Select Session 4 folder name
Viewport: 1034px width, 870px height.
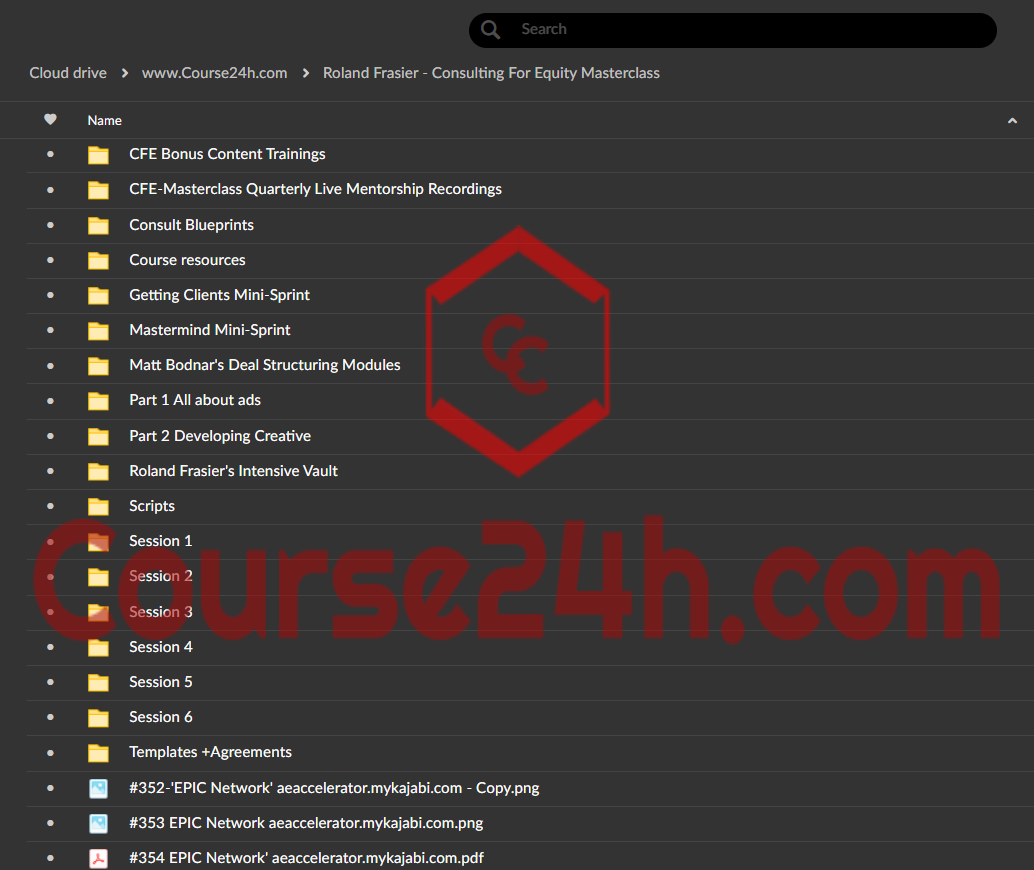click(161, 647)
